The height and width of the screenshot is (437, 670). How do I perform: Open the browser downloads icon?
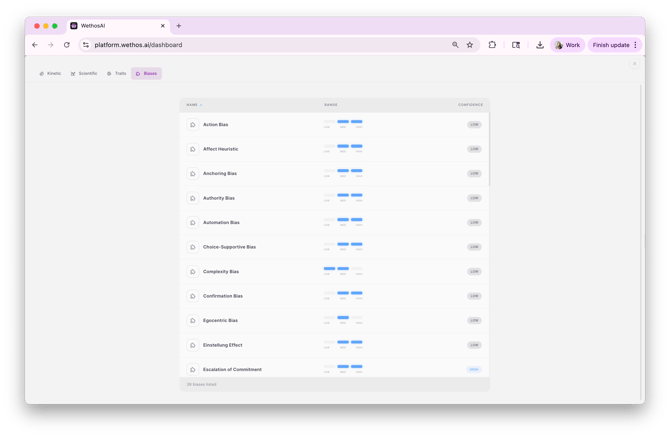point(540,45)
